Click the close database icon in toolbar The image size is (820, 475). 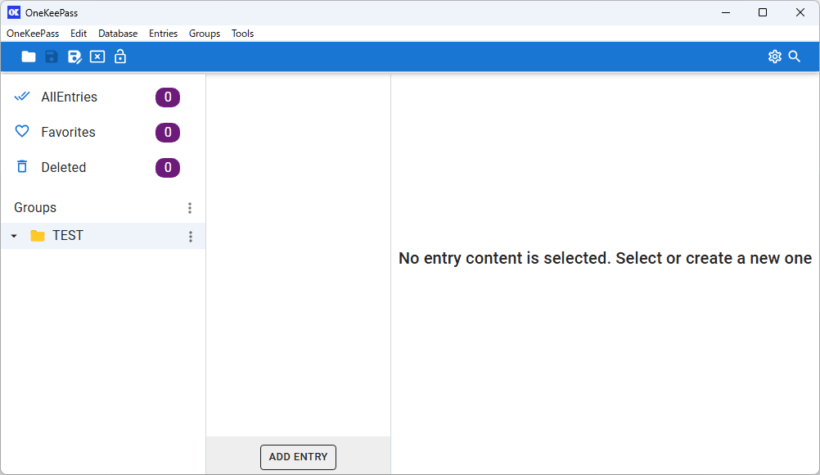(97, 57)
